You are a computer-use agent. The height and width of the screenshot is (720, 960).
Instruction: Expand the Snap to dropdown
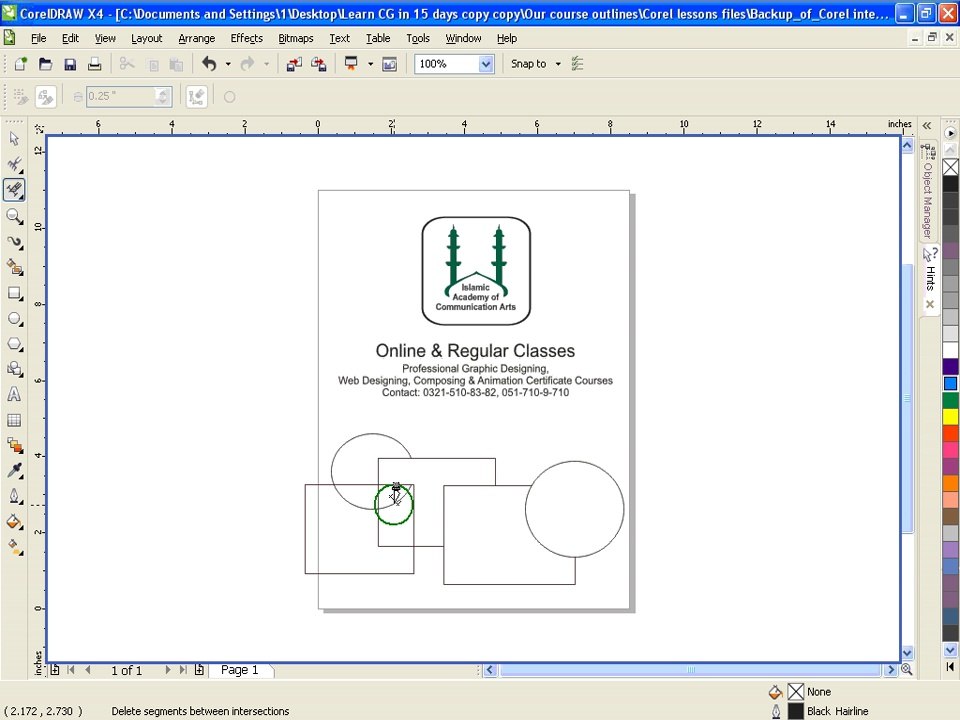(558, 64)
